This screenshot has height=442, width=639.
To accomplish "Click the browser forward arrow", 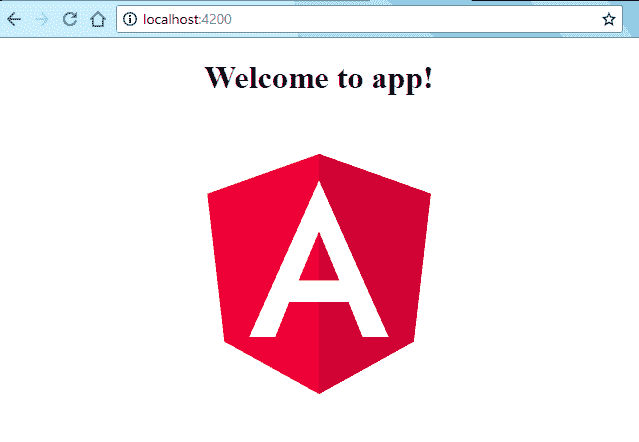I will [42, 19].
